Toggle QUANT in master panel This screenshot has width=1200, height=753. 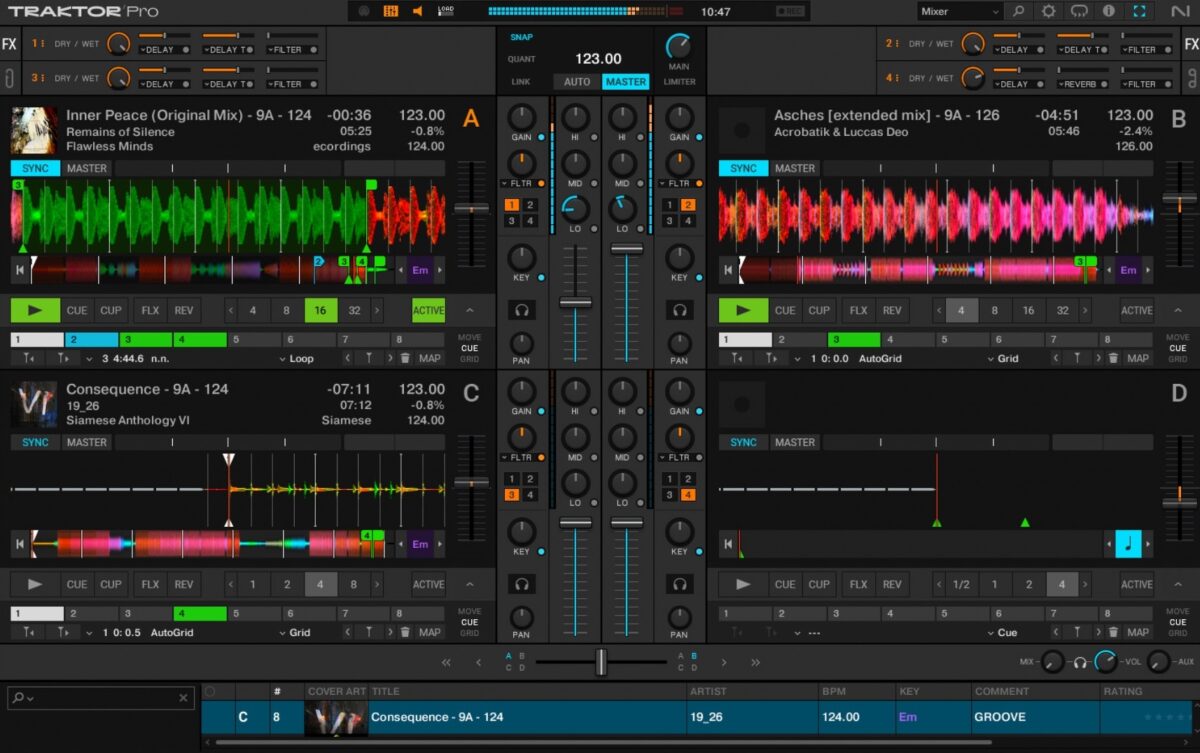coord(521,59)
